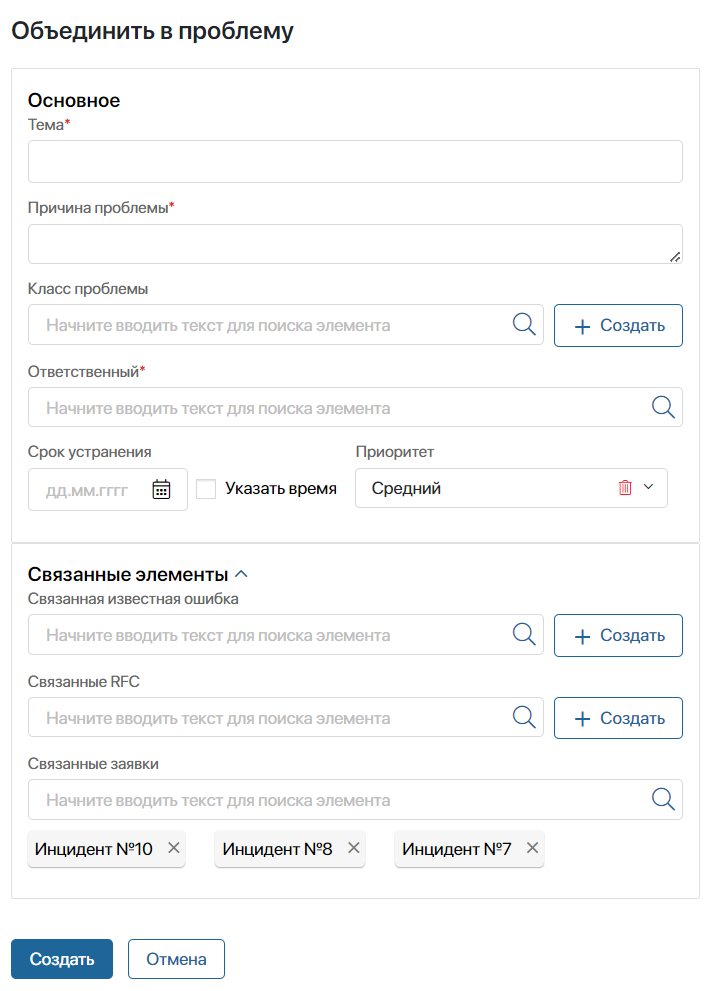Remove the Инцидент №8 tag
This screenshot has width=710, height=991.
[354, 848]
